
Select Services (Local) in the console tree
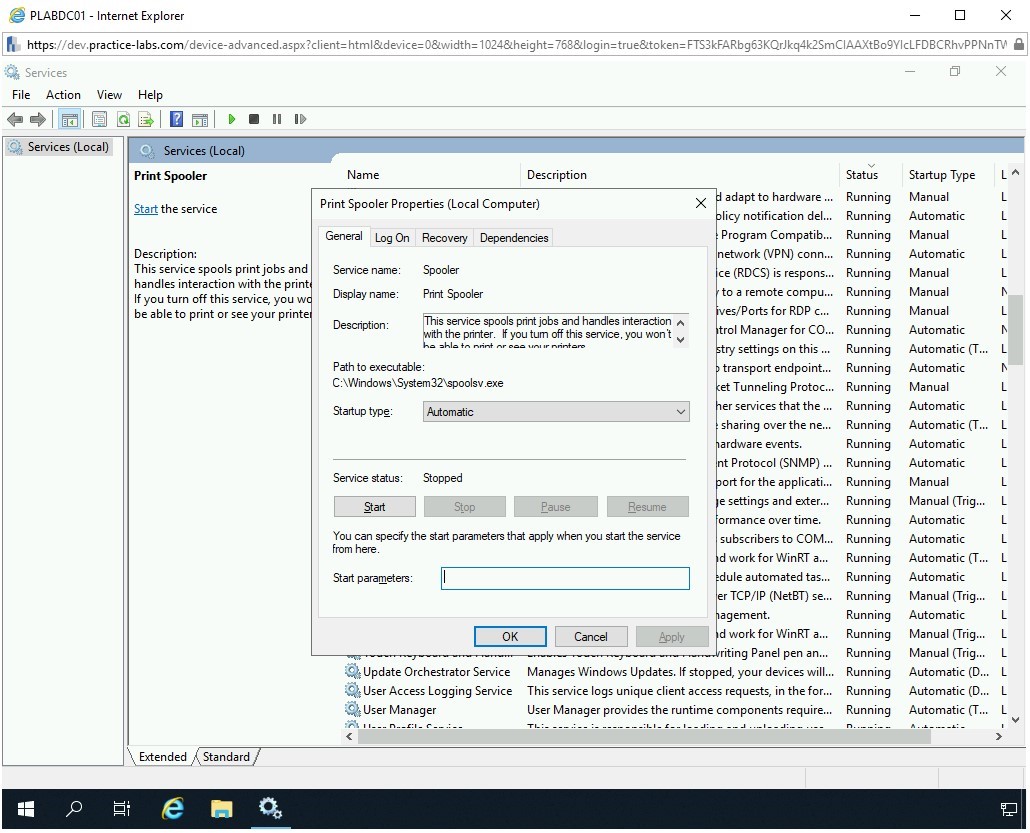point(67,147)
